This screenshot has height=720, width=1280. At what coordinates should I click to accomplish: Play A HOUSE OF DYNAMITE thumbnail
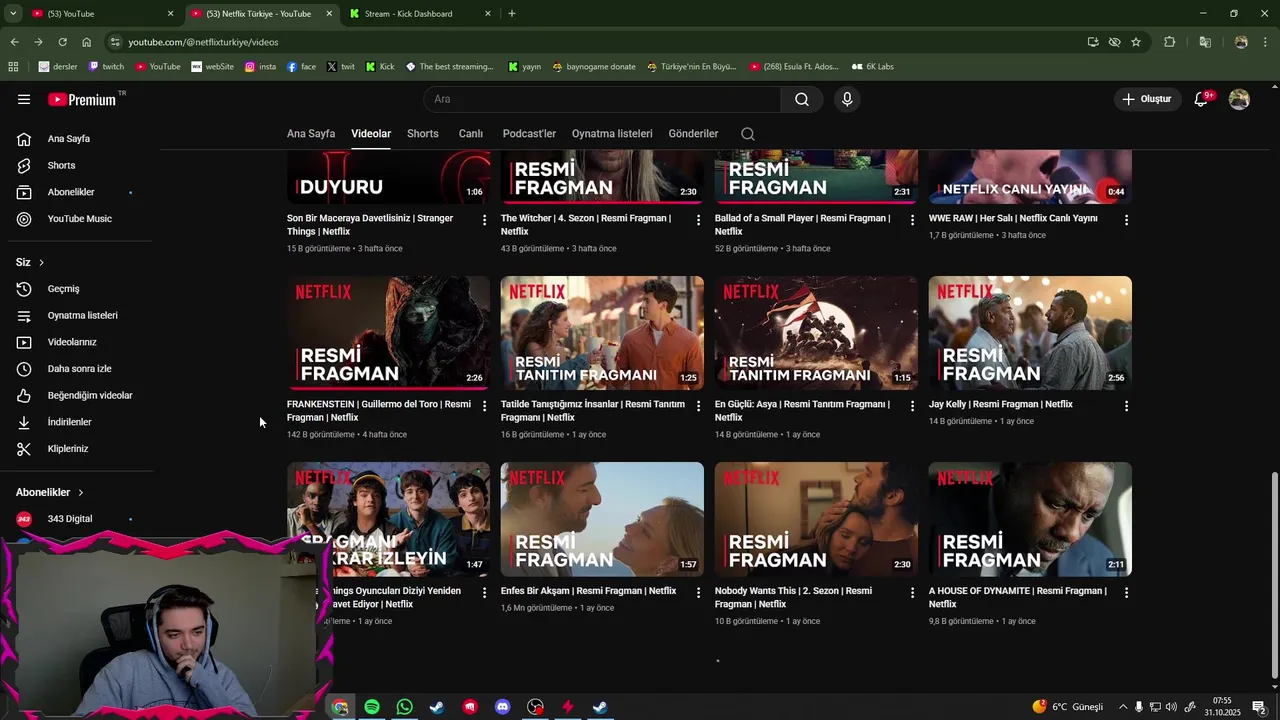tap(1030, 519)
